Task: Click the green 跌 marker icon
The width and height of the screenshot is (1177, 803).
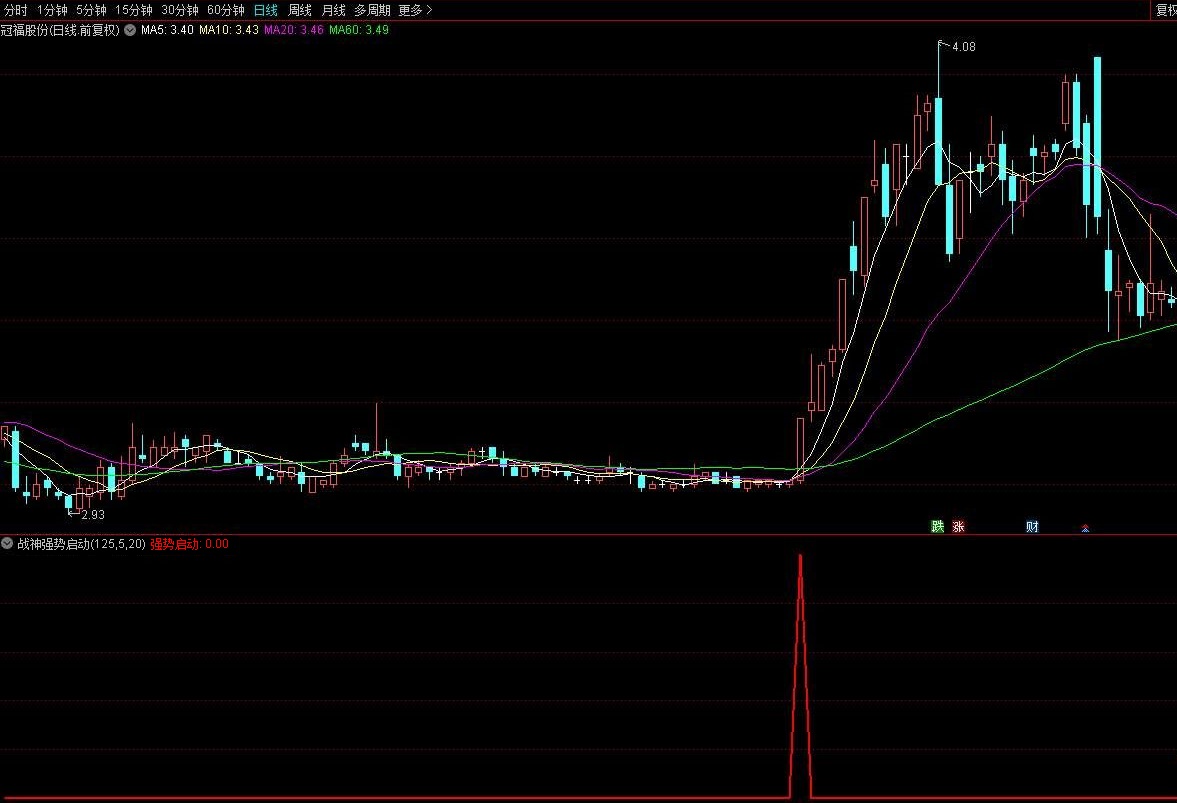Action: tap(938, 527)
